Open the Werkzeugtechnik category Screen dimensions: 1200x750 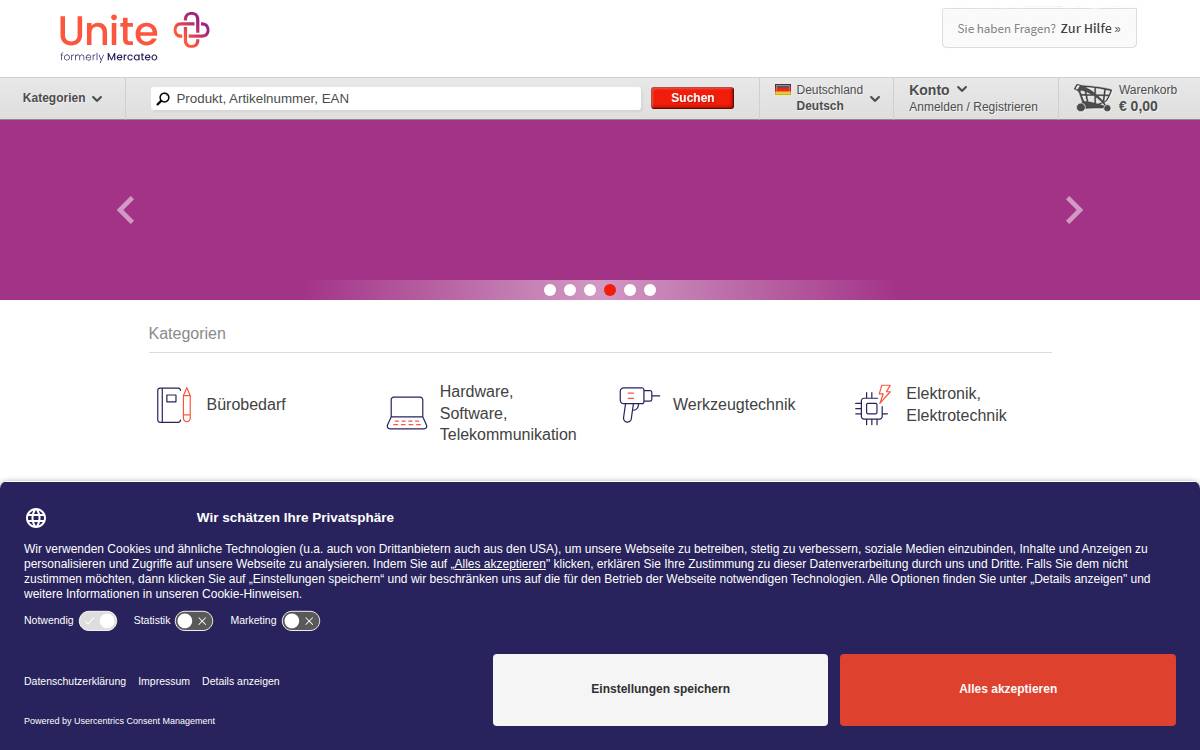click(734, 405)
